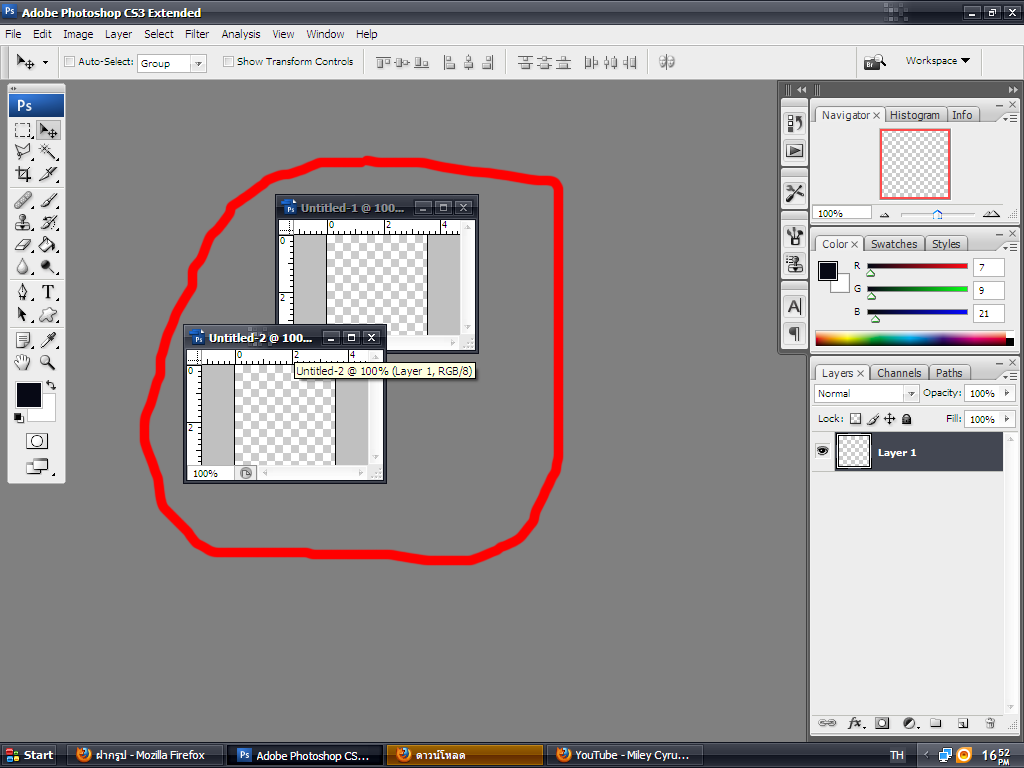Change screen mode button in toolbox
Screen dimensions: 1024x768
coord(37,467)
